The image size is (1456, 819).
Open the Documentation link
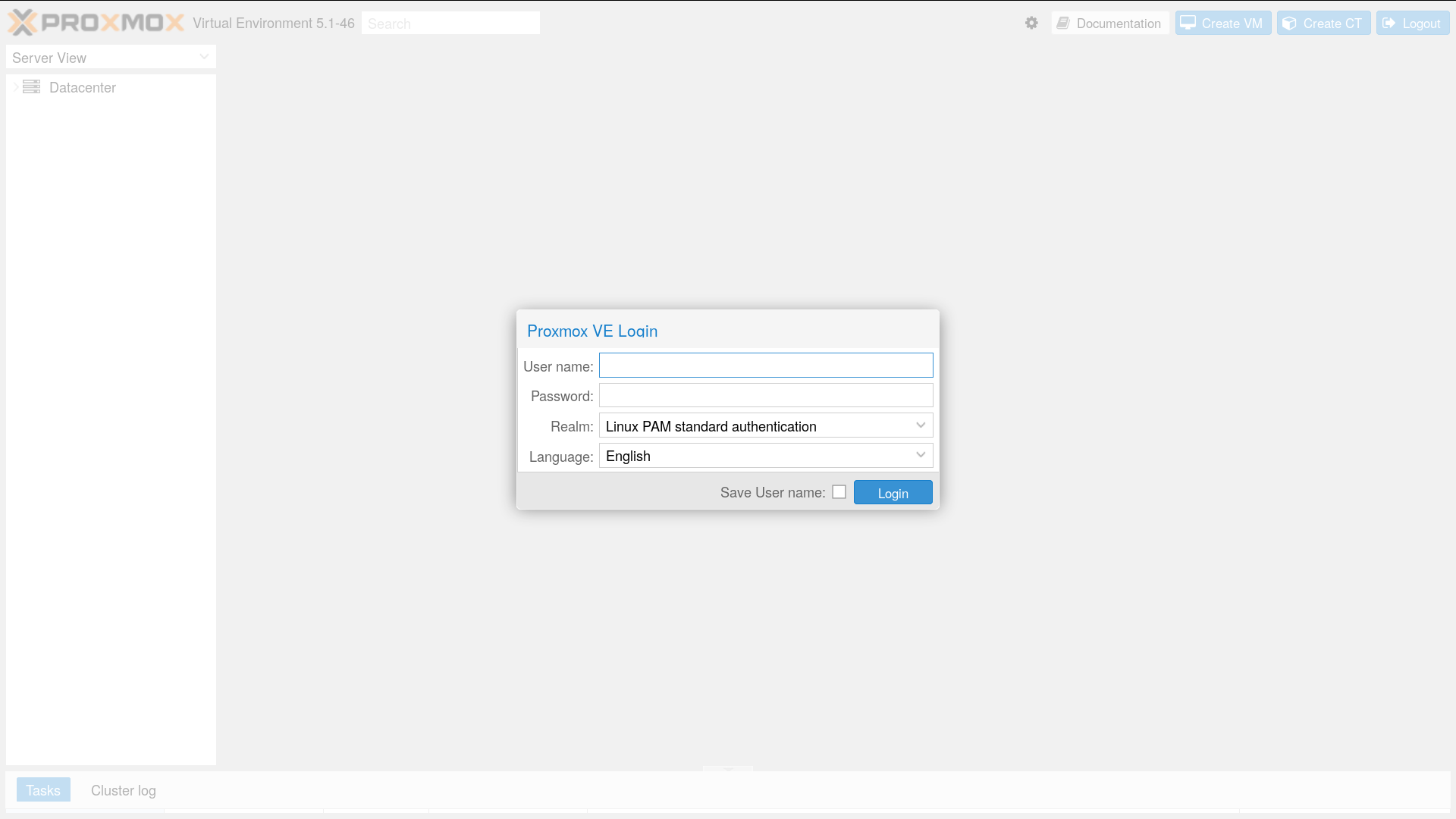(1110, 23)
